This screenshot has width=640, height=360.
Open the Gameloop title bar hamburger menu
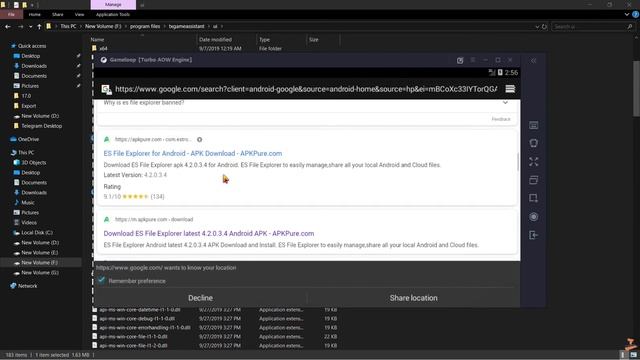[473, 60]
